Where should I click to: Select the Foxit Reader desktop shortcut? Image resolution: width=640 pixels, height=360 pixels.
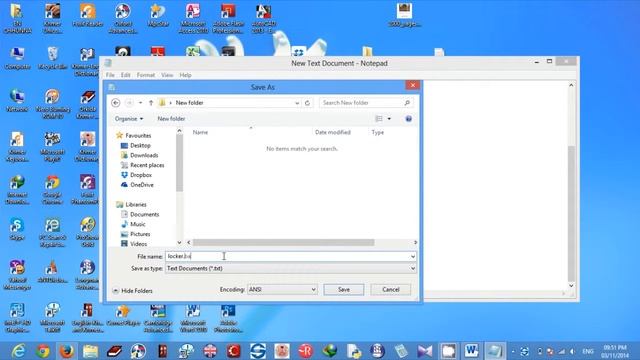(88, 16)
